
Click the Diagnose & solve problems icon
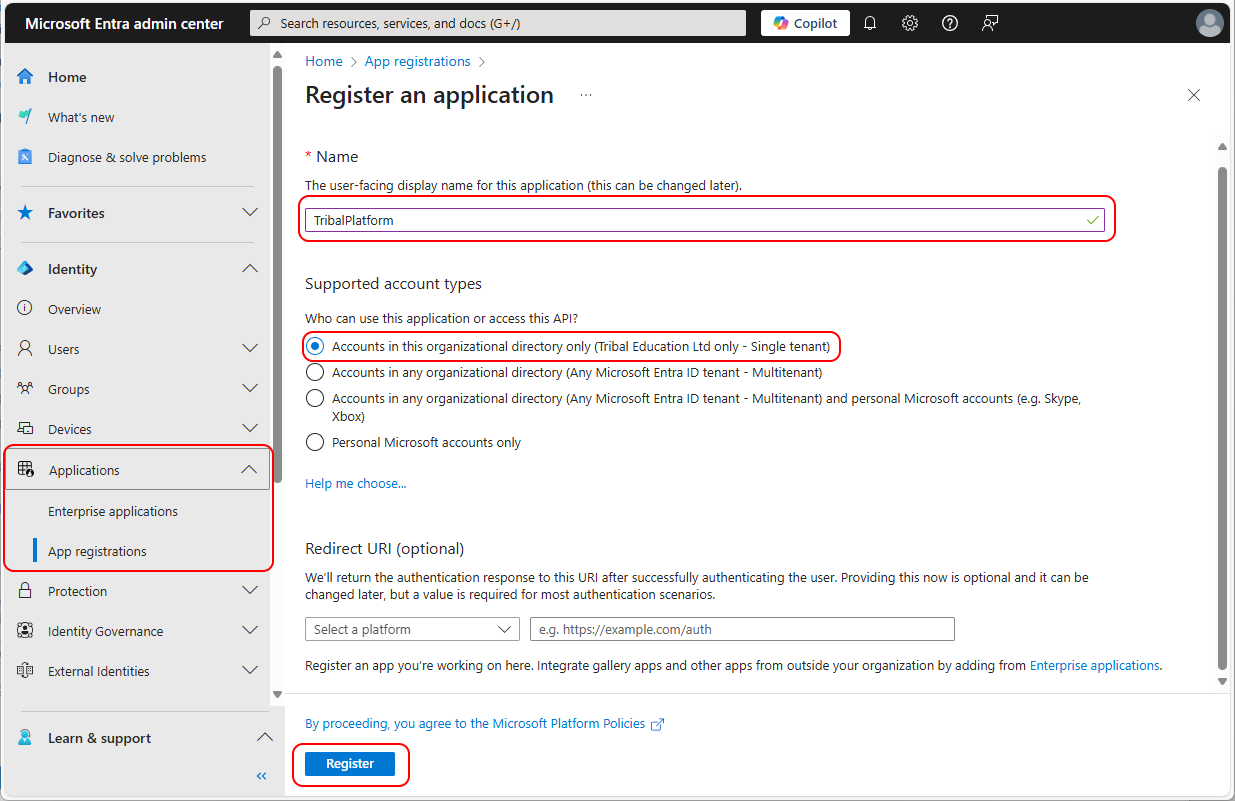(23, 157)
